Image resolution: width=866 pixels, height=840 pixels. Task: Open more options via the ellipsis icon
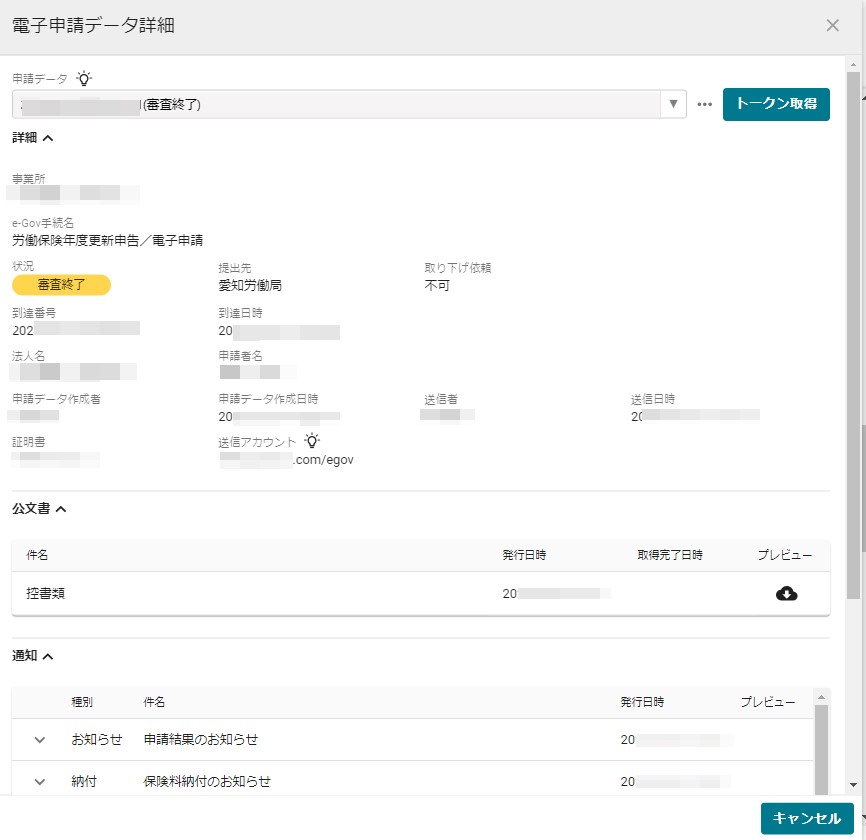tap(706, 104)
